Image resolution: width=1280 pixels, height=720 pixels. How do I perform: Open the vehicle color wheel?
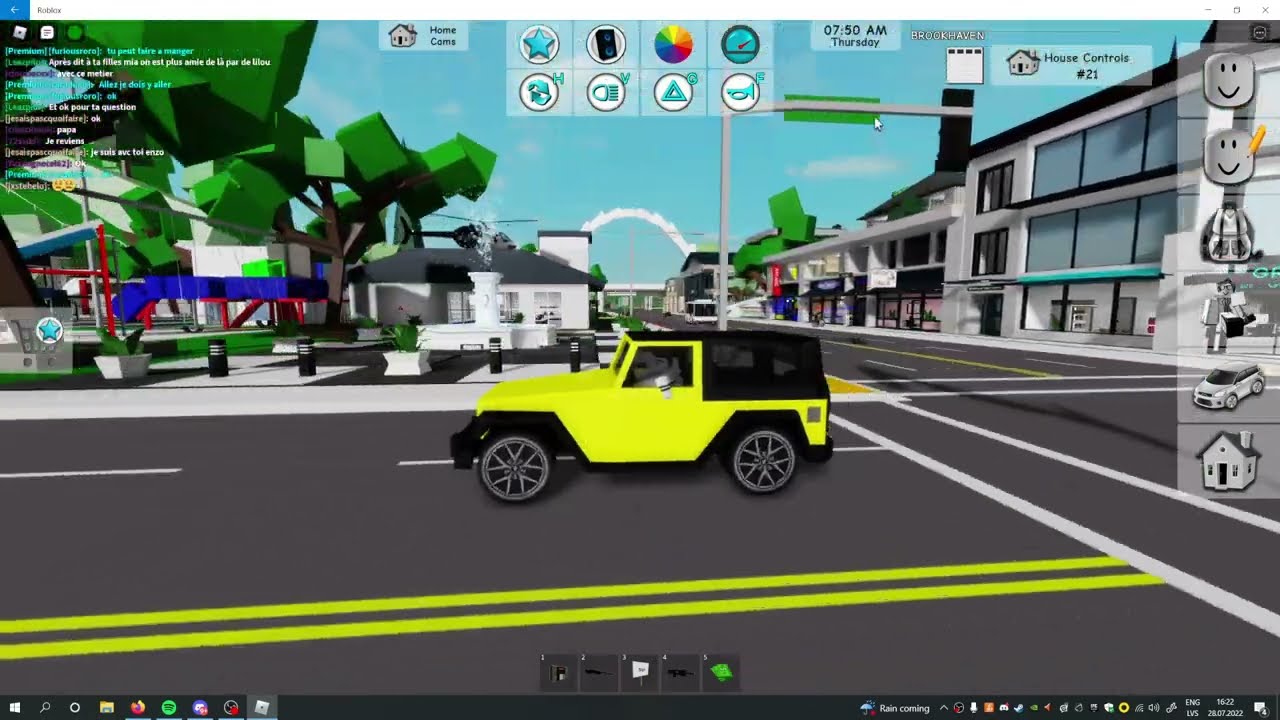[x=673, y=44]
